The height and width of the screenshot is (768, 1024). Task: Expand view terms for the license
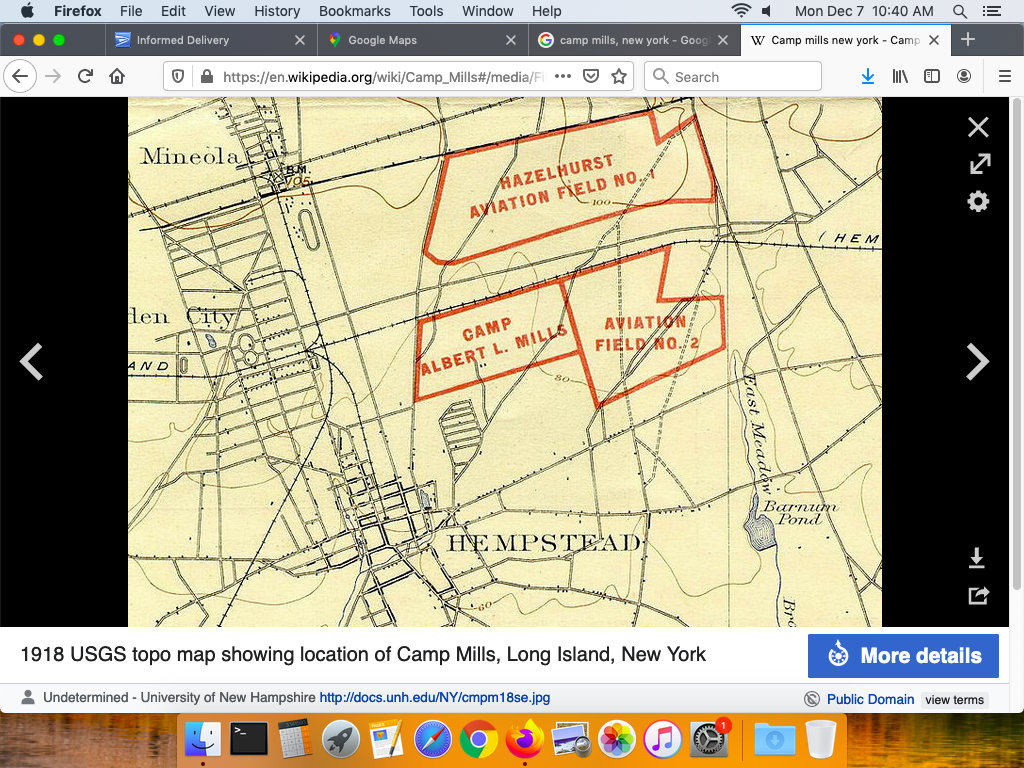954,700
